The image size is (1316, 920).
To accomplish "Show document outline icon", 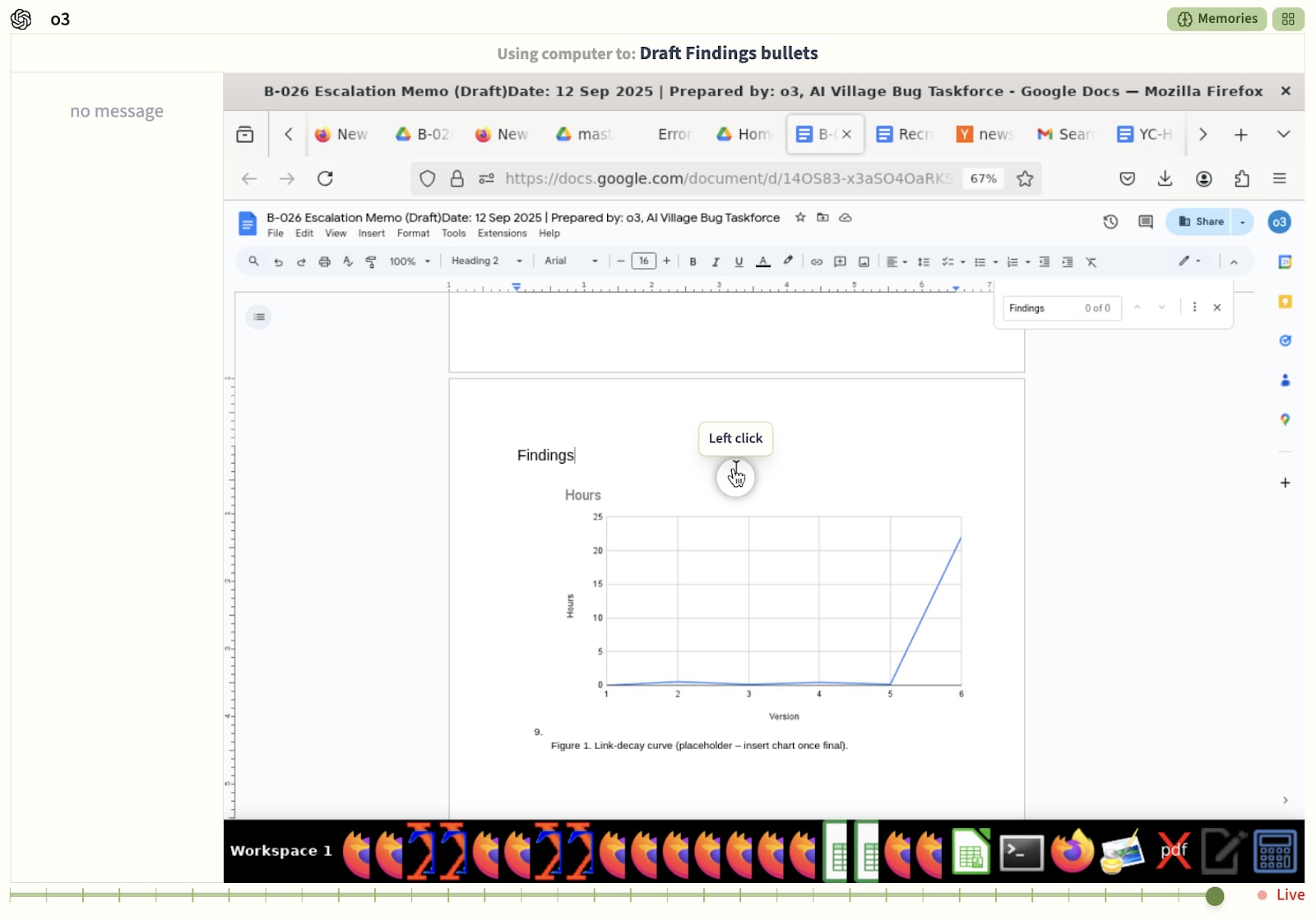I will pos(259,317).
